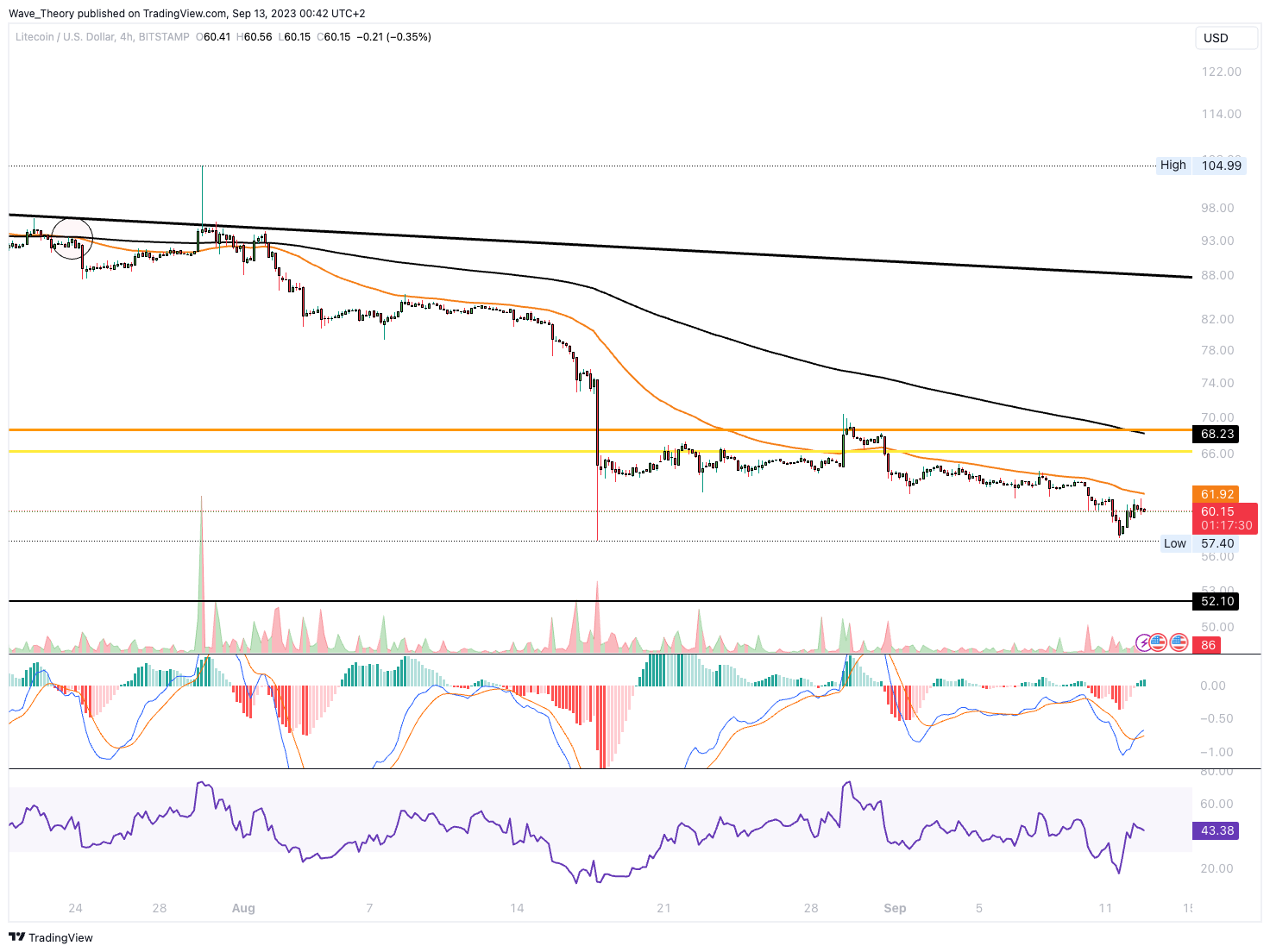Select the circle drawing on the chart

[71, 238]
